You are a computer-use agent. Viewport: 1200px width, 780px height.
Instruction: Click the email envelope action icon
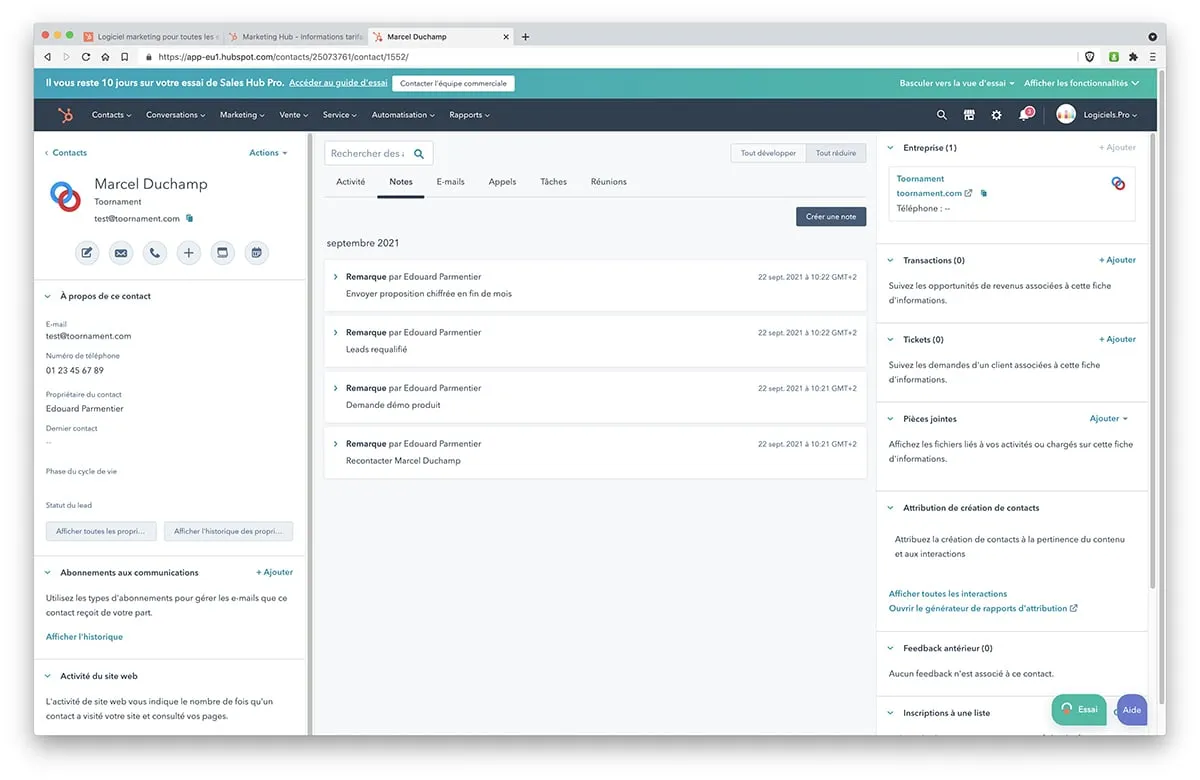pos(121,253)
